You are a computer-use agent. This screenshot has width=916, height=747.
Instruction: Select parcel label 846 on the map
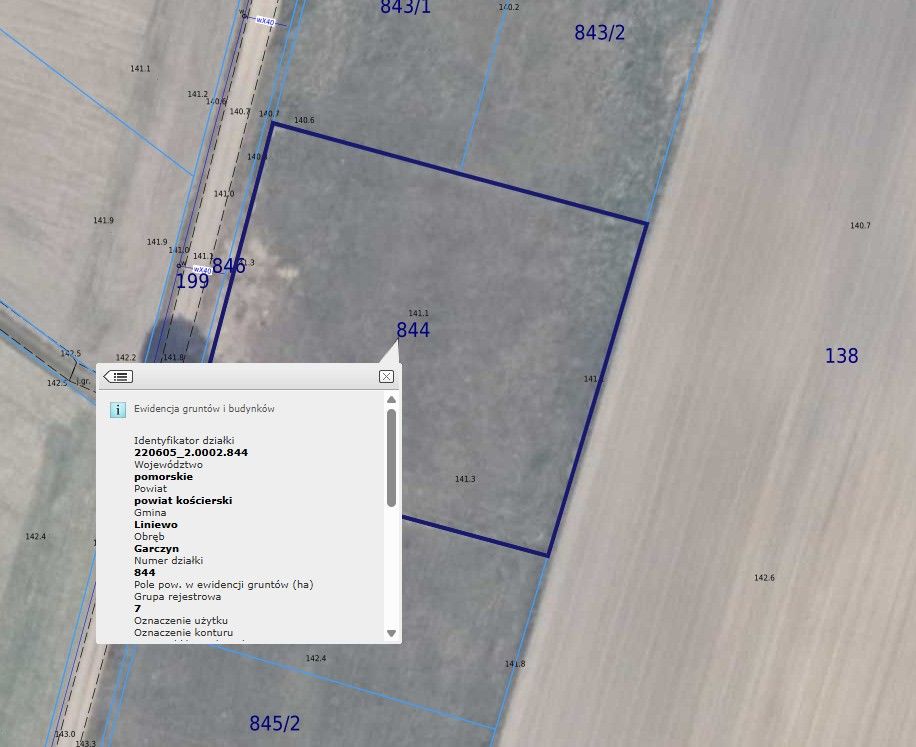[228, 266]
